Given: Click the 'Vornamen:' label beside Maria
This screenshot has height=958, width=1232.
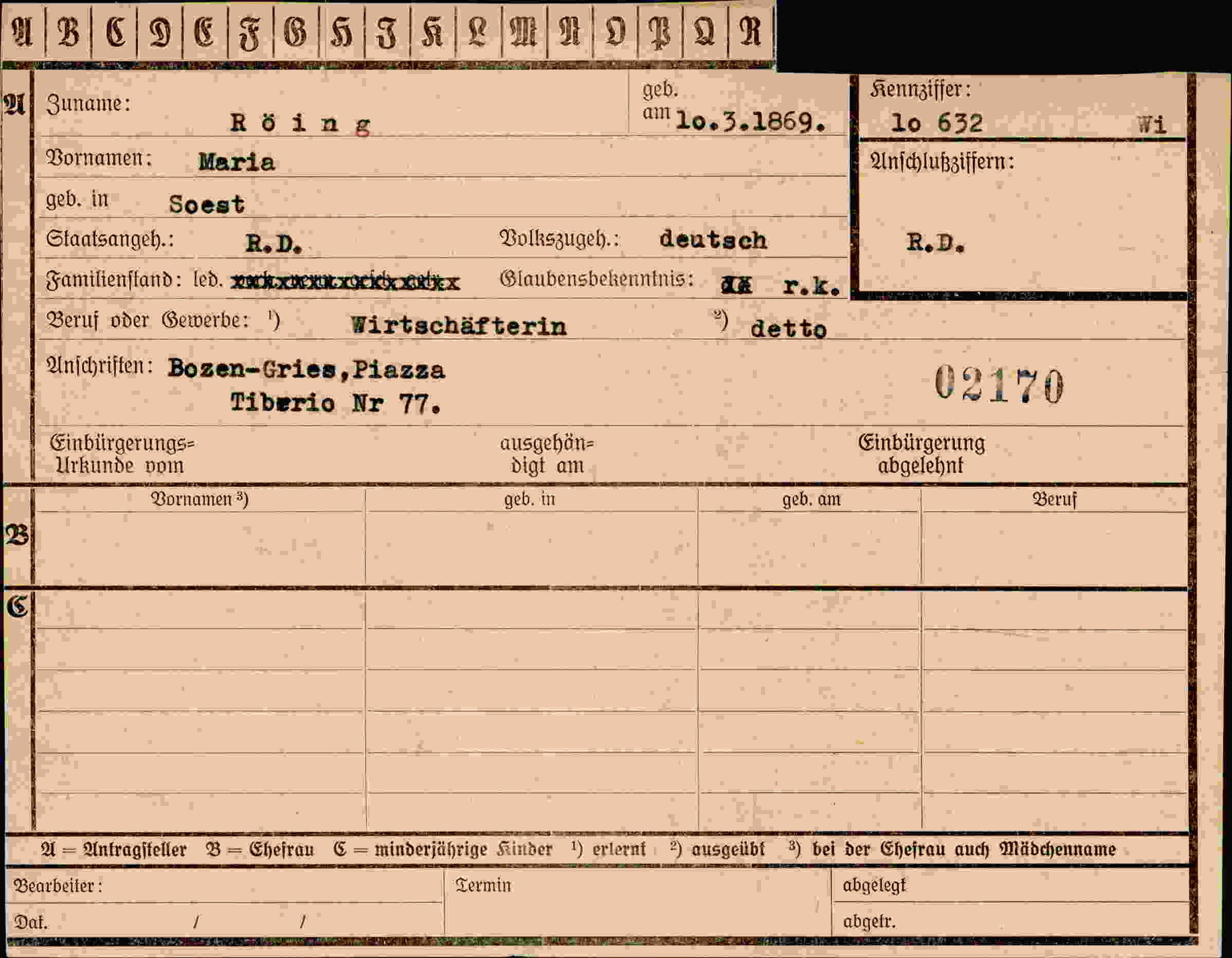Looking at the screenshot, I should [x=99, y=158].
